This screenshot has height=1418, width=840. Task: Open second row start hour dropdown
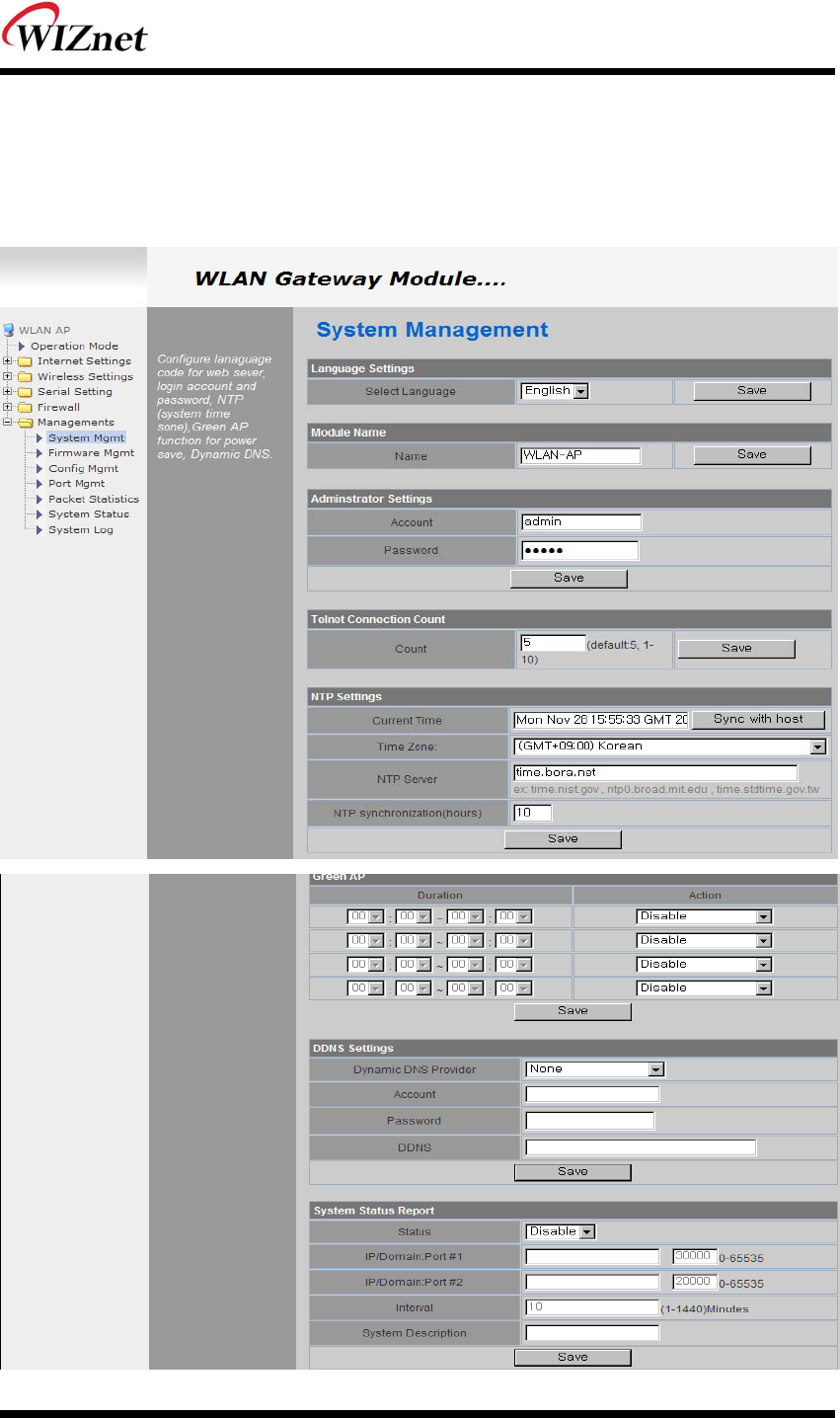[365, 940]
